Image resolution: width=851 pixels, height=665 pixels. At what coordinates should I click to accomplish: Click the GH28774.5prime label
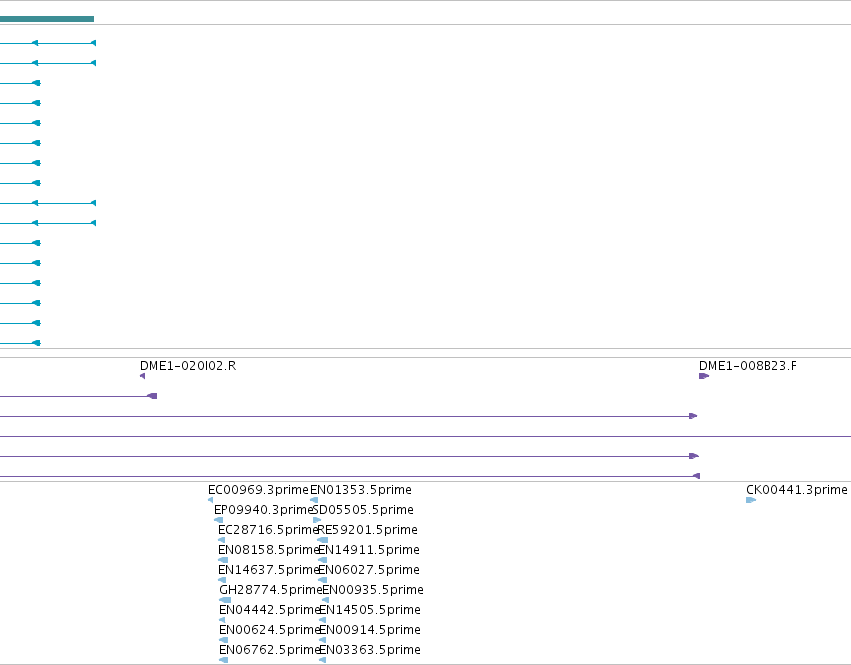(x=270, y=590)
